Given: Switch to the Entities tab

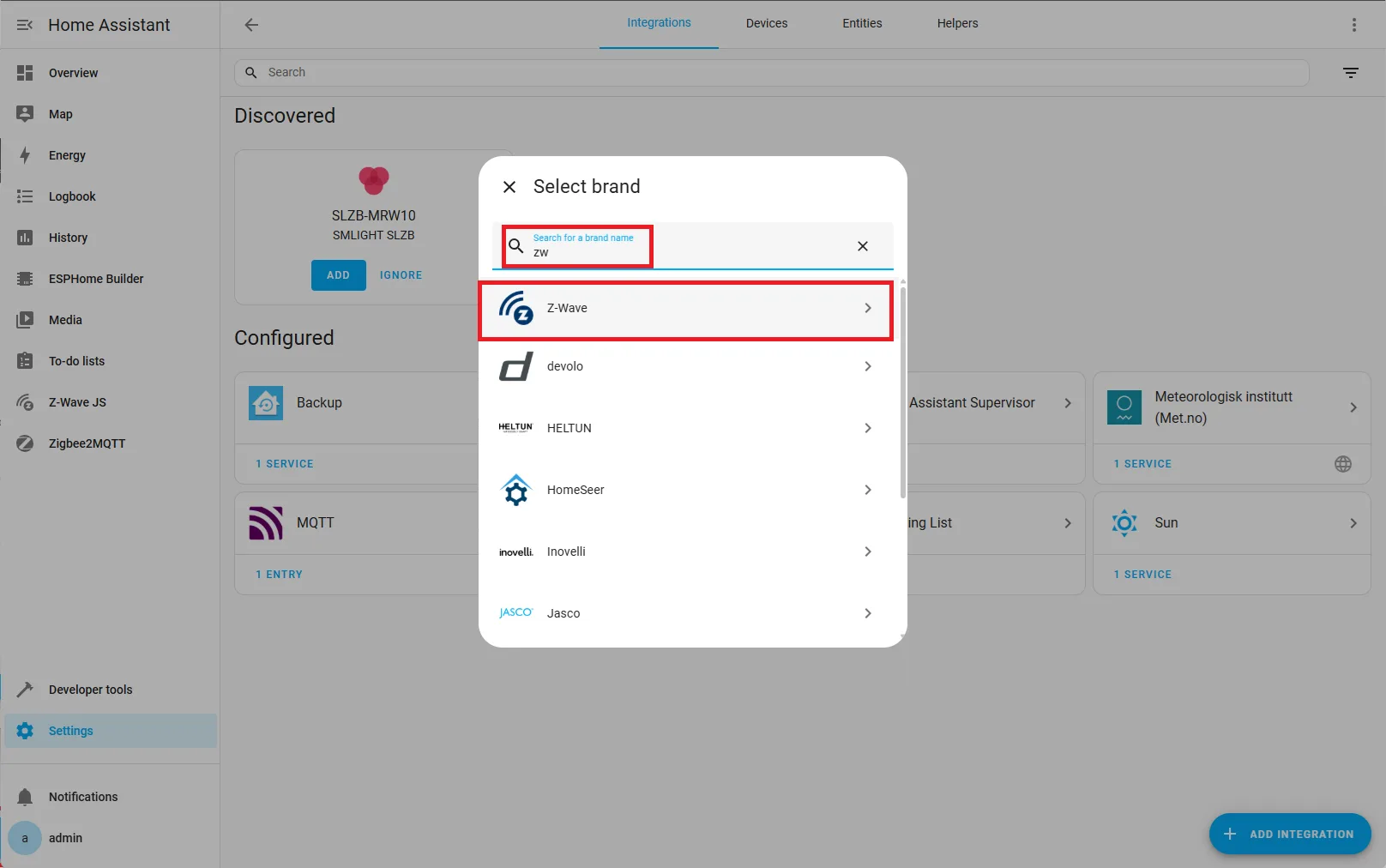Looking at the screenshot, I should pos(861,23).
